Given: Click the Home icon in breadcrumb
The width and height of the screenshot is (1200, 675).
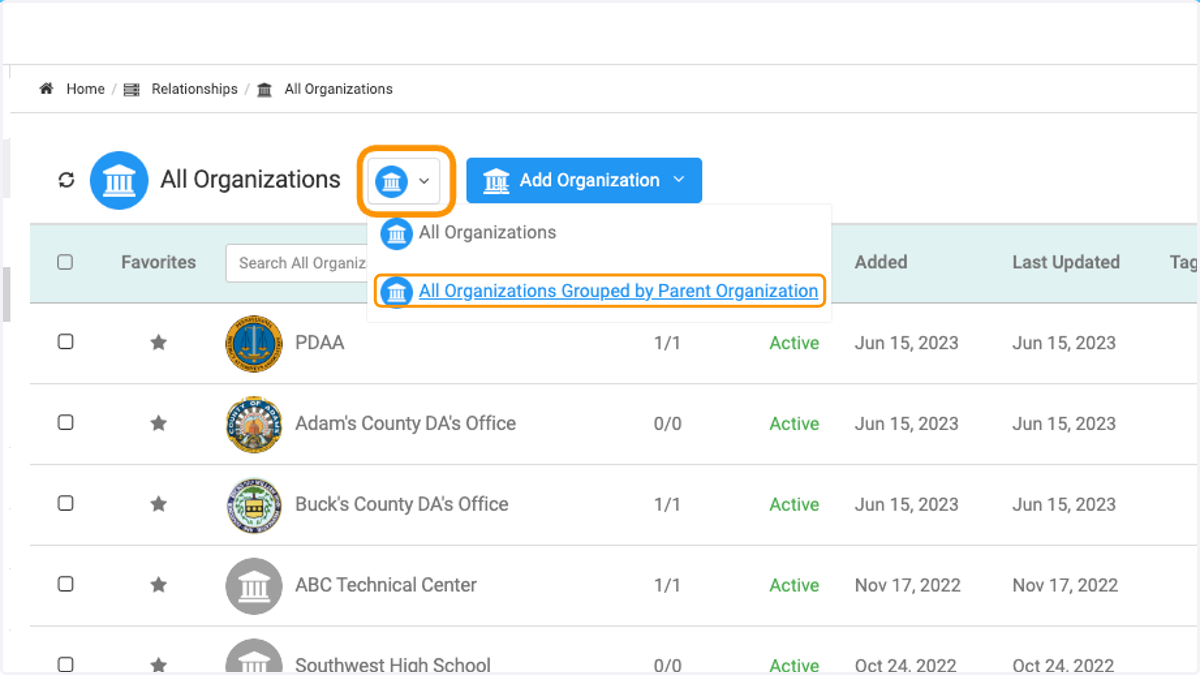Looking at the screenshot, I should [46, 89].
